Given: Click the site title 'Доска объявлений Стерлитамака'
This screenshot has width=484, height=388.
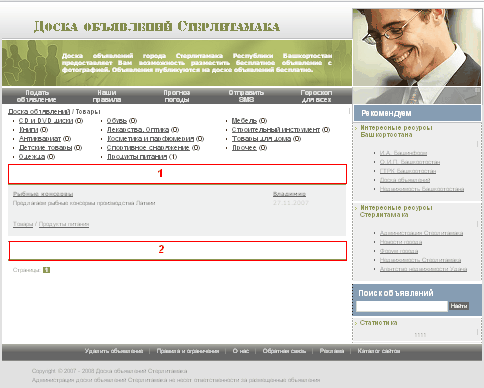Looking at the screenshot, I should (157, 26).
